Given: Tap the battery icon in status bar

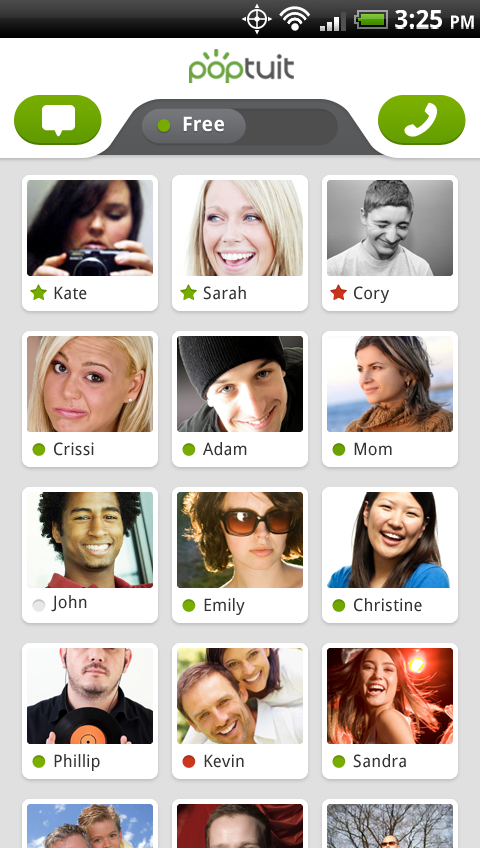Looking at the screenshot, I should (x=371, y=20).
